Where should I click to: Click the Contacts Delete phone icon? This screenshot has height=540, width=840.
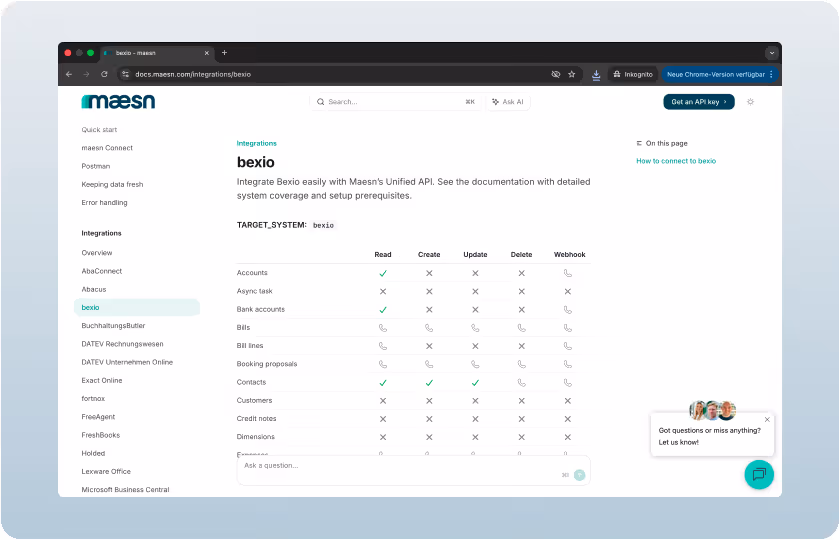[522, 382]
